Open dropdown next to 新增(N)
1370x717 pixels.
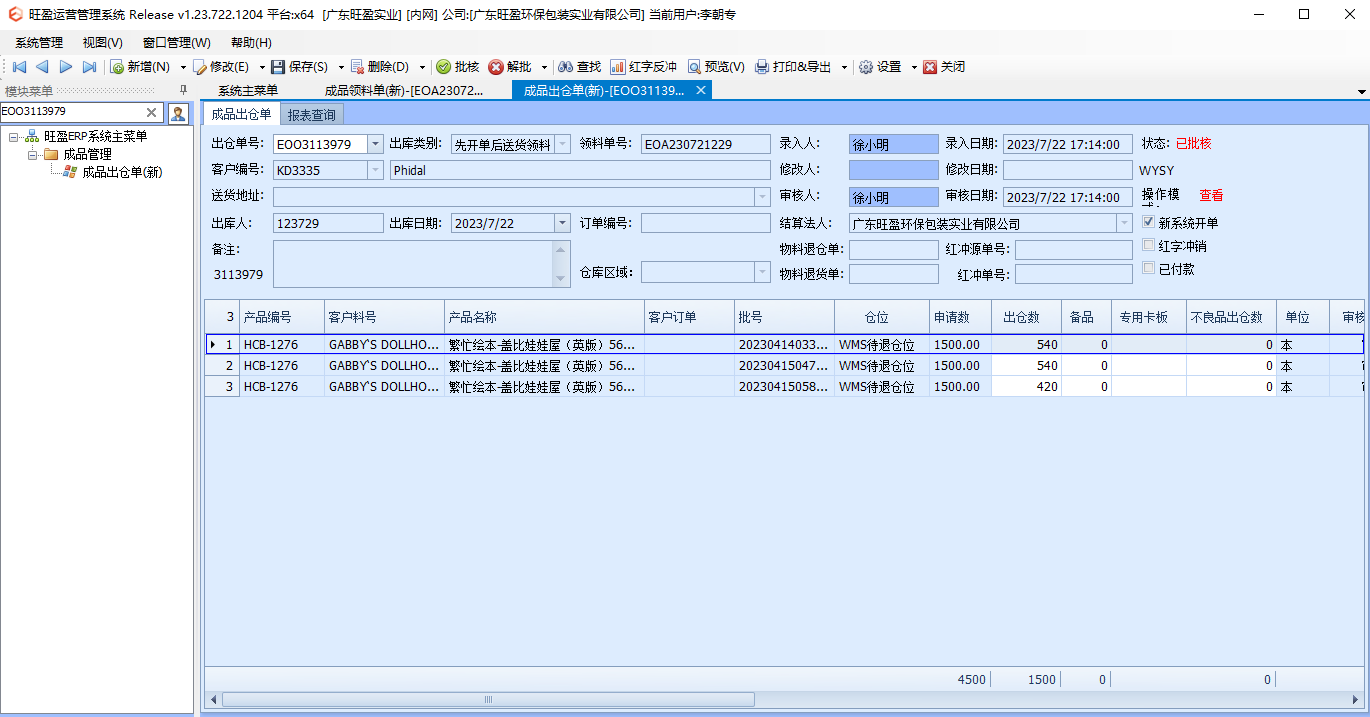click(x=183, y=67)
